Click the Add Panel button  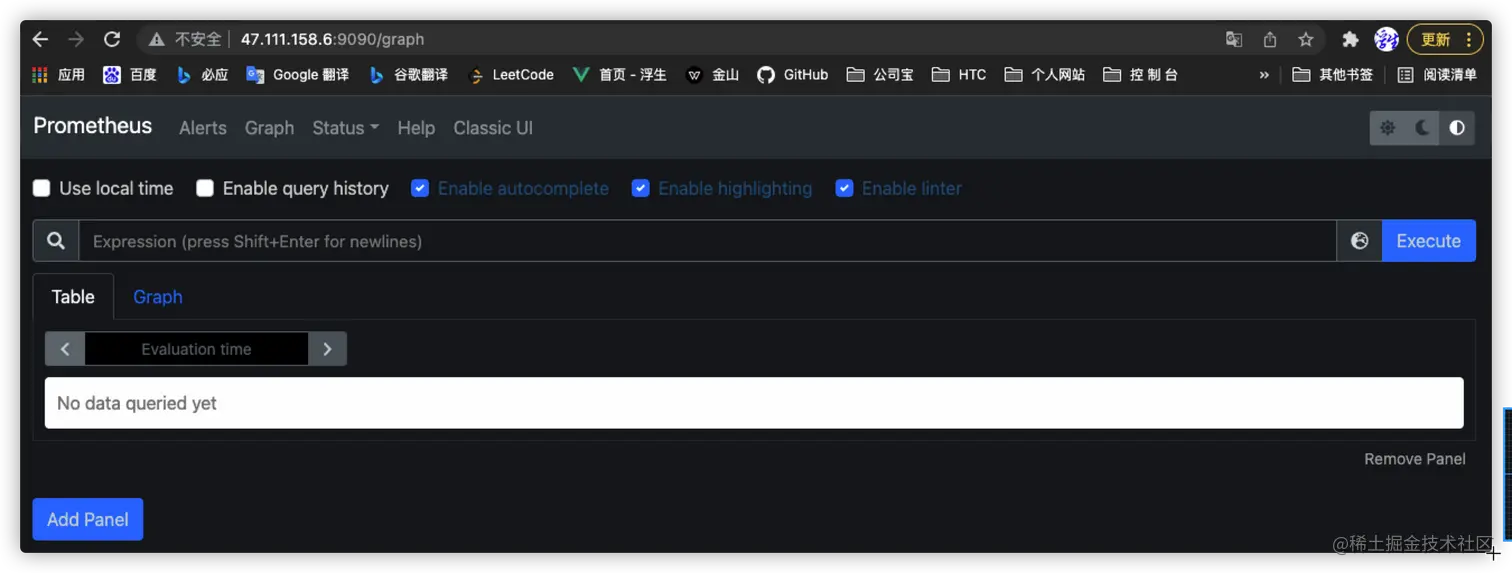pos(88,519)
